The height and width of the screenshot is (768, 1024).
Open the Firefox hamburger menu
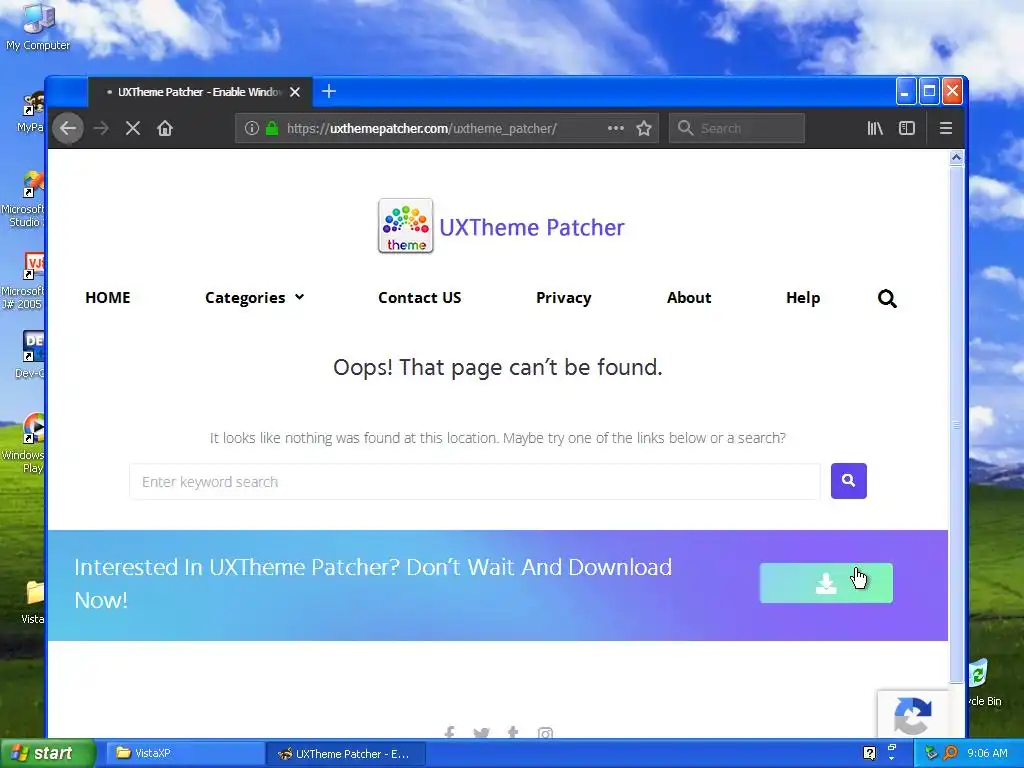point(946,128)
